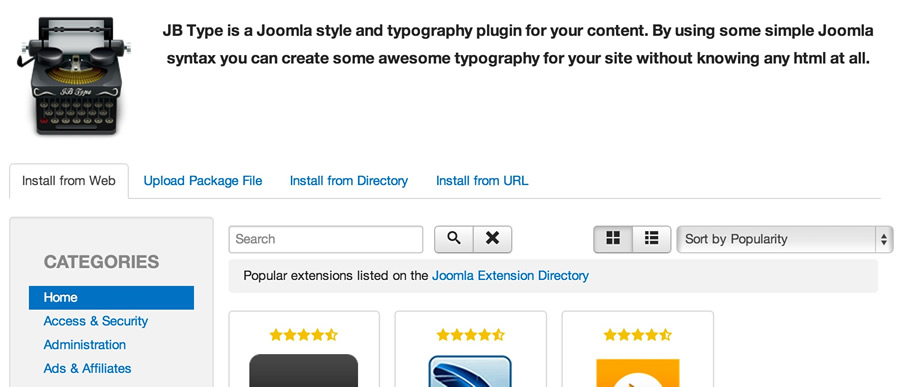
Task: Click the JB Type typewriter logo
Action: (x=73, y=76)
